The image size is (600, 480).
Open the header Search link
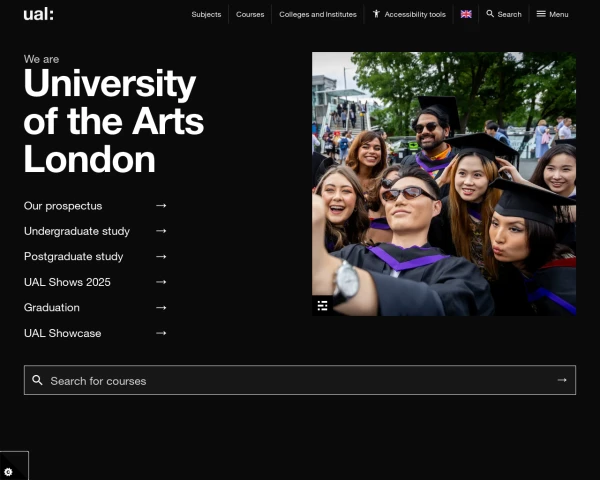coord(509,15)
